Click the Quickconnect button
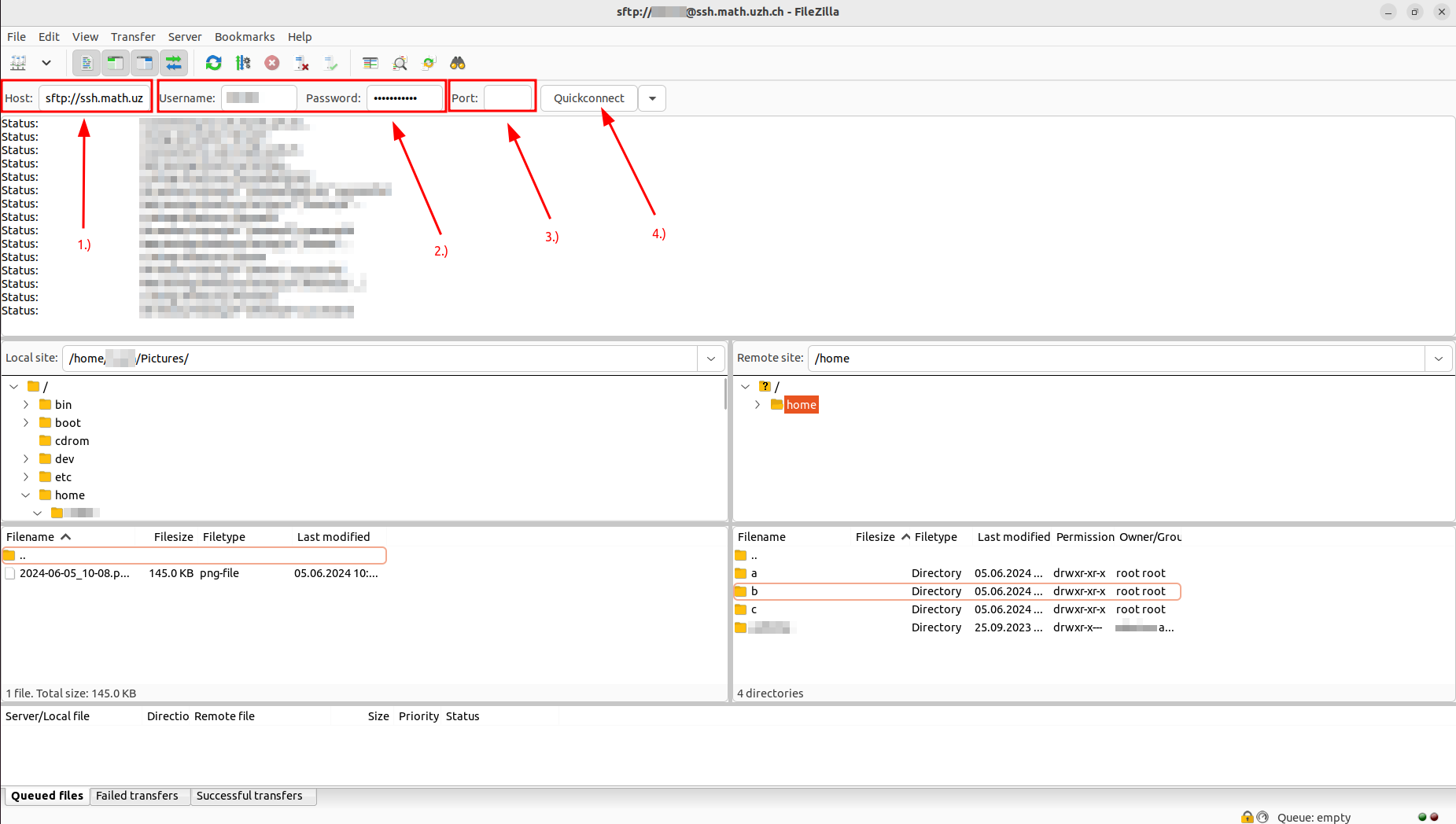 click(x=588, y=98)
